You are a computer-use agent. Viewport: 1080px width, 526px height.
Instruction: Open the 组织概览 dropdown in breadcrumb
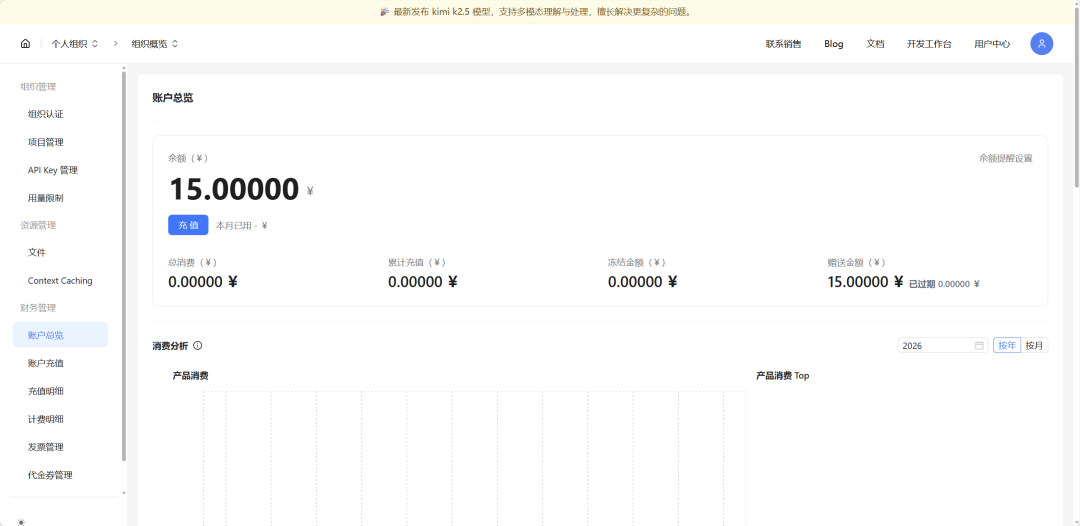pyautogui.click(x=155, y=44)
